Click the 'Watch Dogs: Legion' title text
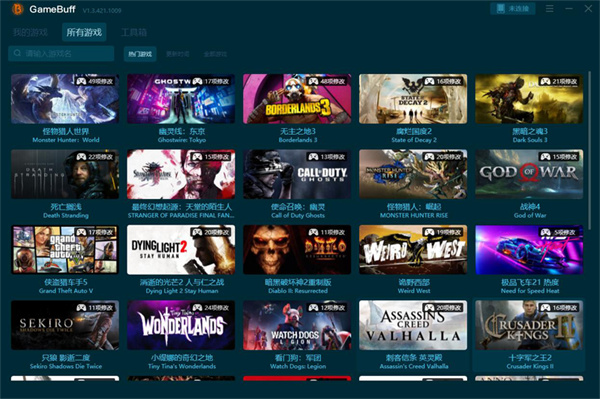This screenshot has width=600, height=399. click(x=298, y=366)
